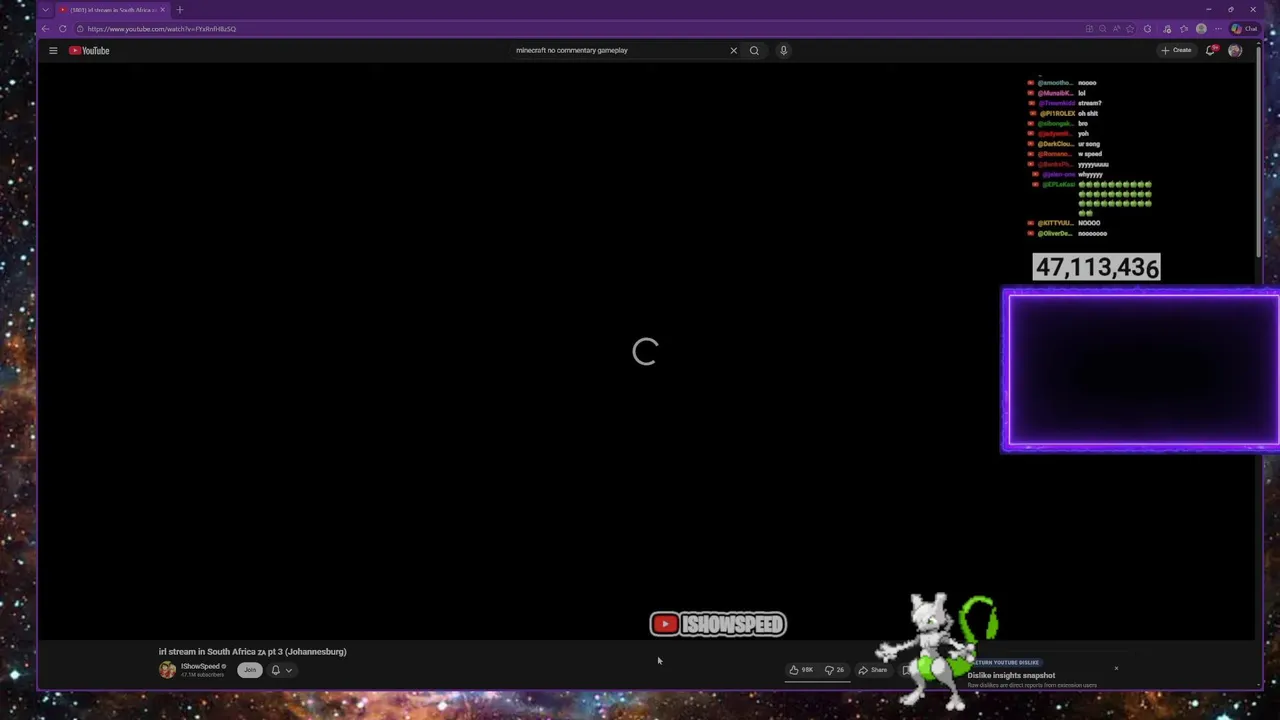Screen dimensions: 1280x720
Task: Open the YouTube account avatar menu
Action: [1235, 50]
